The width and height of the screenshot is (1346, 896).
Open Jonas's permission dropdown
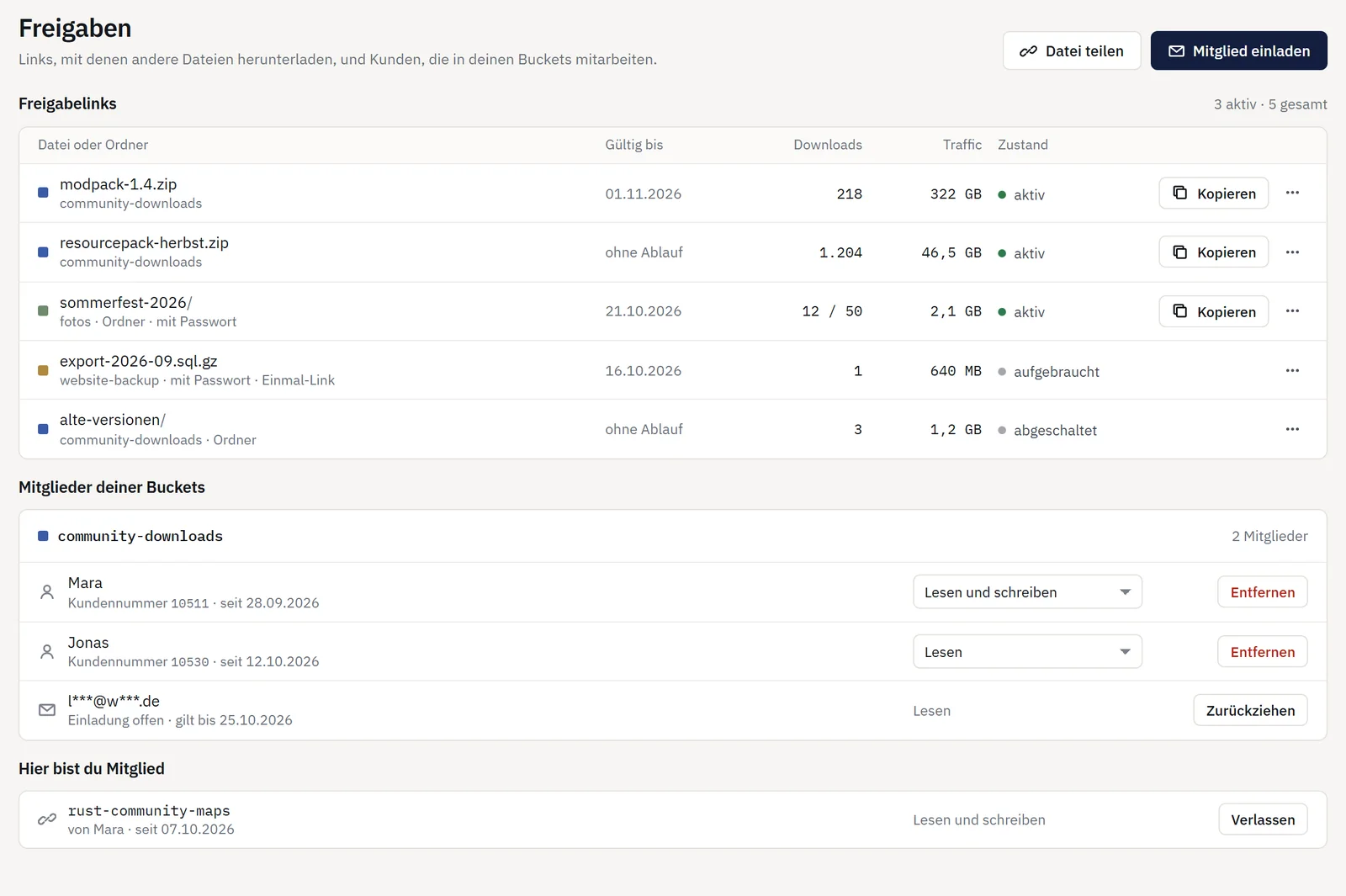click(x=1027, y=651)
